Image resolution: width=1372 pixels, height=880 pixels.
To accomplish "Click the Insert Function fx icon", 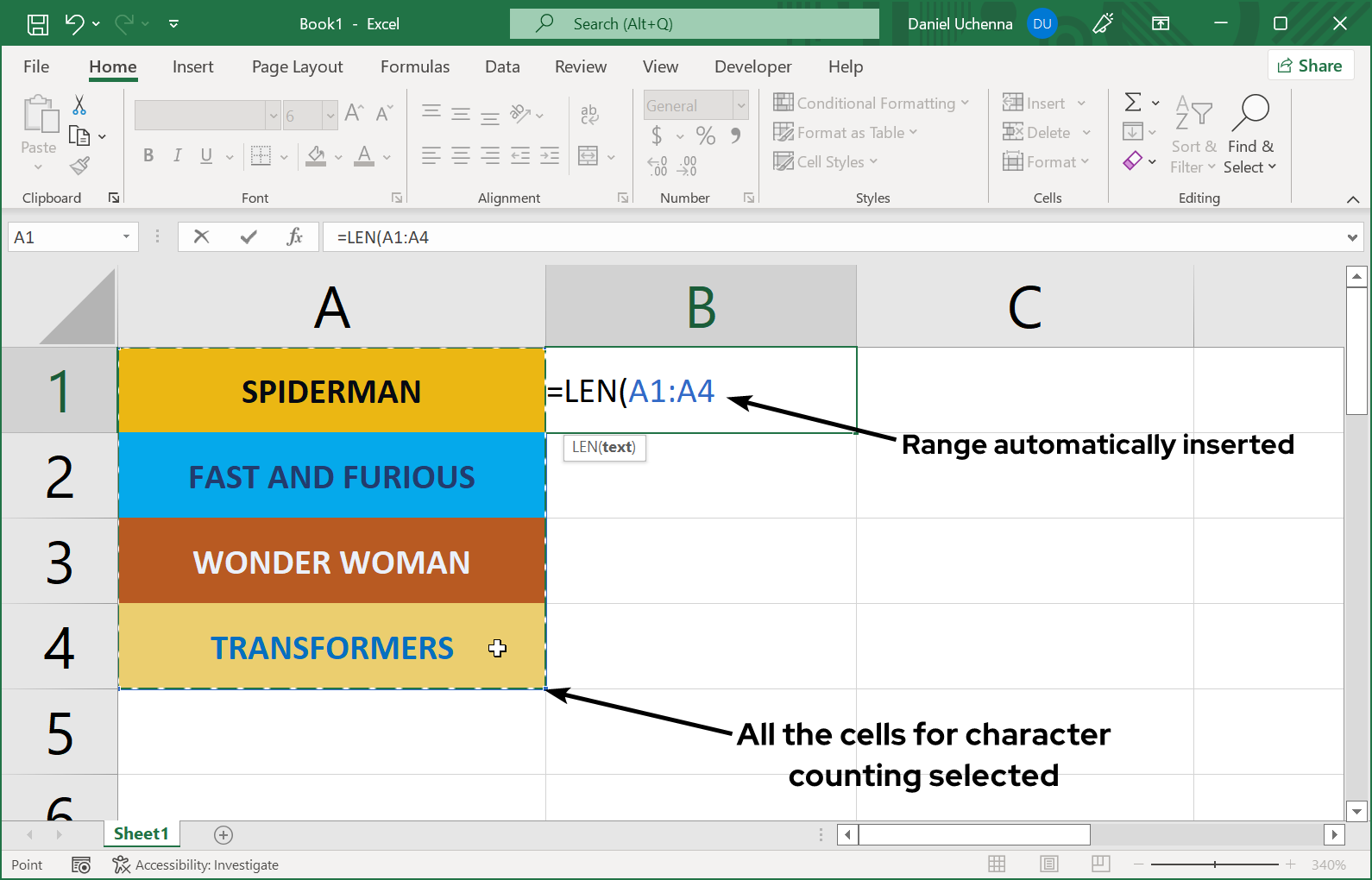I will [294, 236].
